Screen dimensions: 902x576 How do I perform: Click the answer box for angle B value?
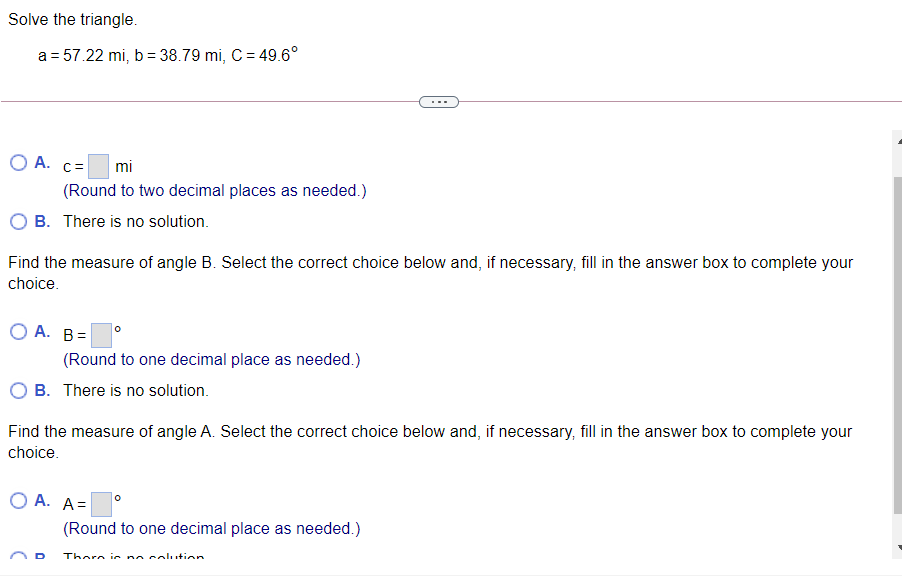(99, 334)
